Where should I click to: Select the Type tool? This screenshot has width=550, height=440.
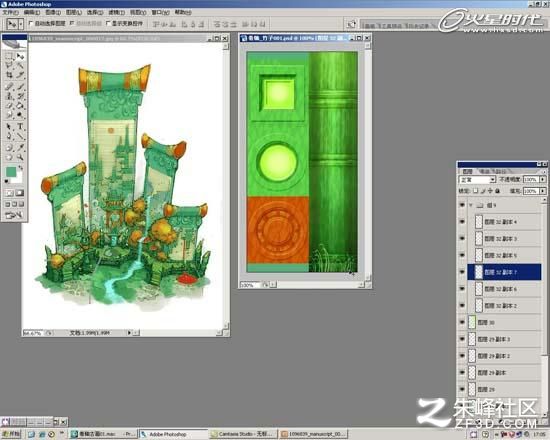click(20, 127)
